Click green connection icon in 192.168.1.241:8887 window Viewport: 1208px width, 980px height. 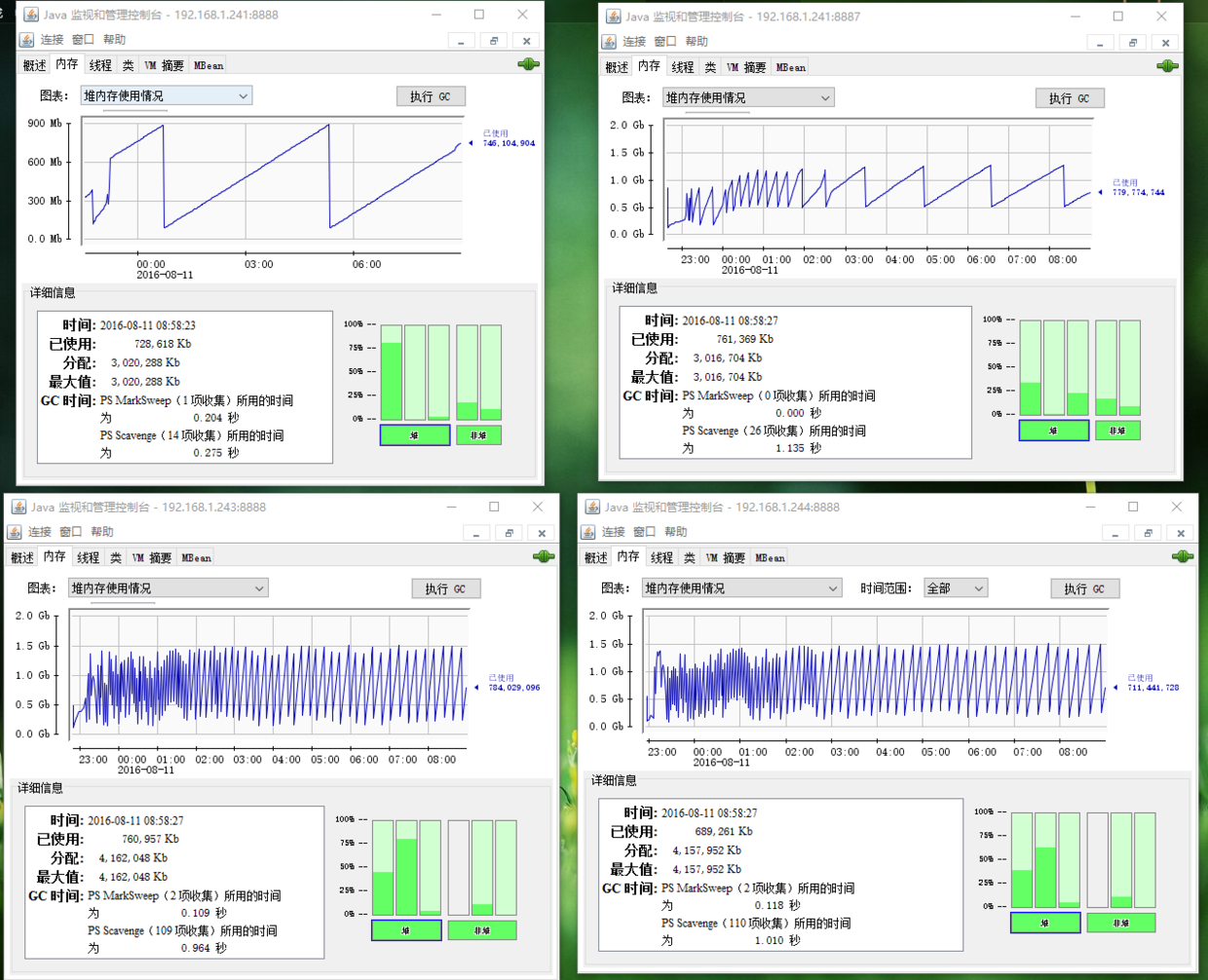tap(1166, 66)
